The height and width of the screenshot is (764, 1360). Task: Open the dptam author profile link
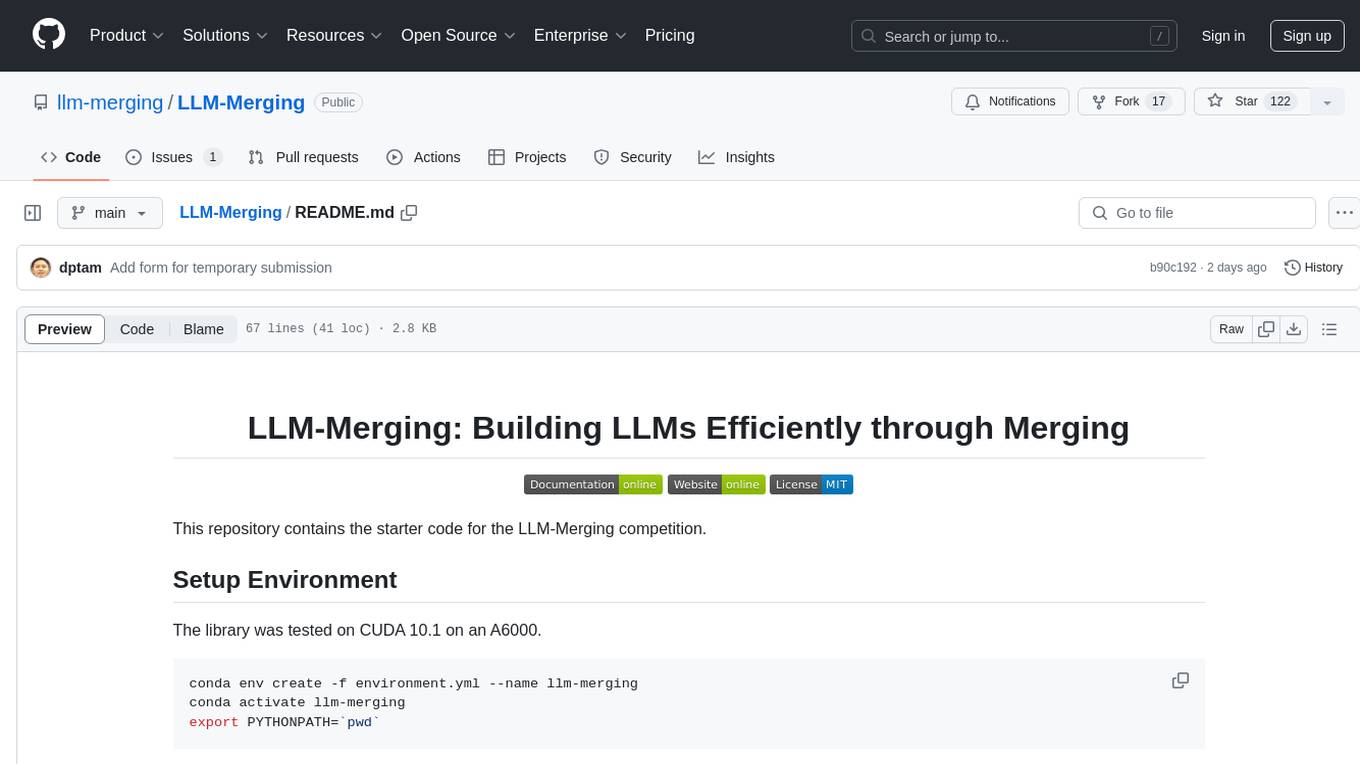(80, 268)
